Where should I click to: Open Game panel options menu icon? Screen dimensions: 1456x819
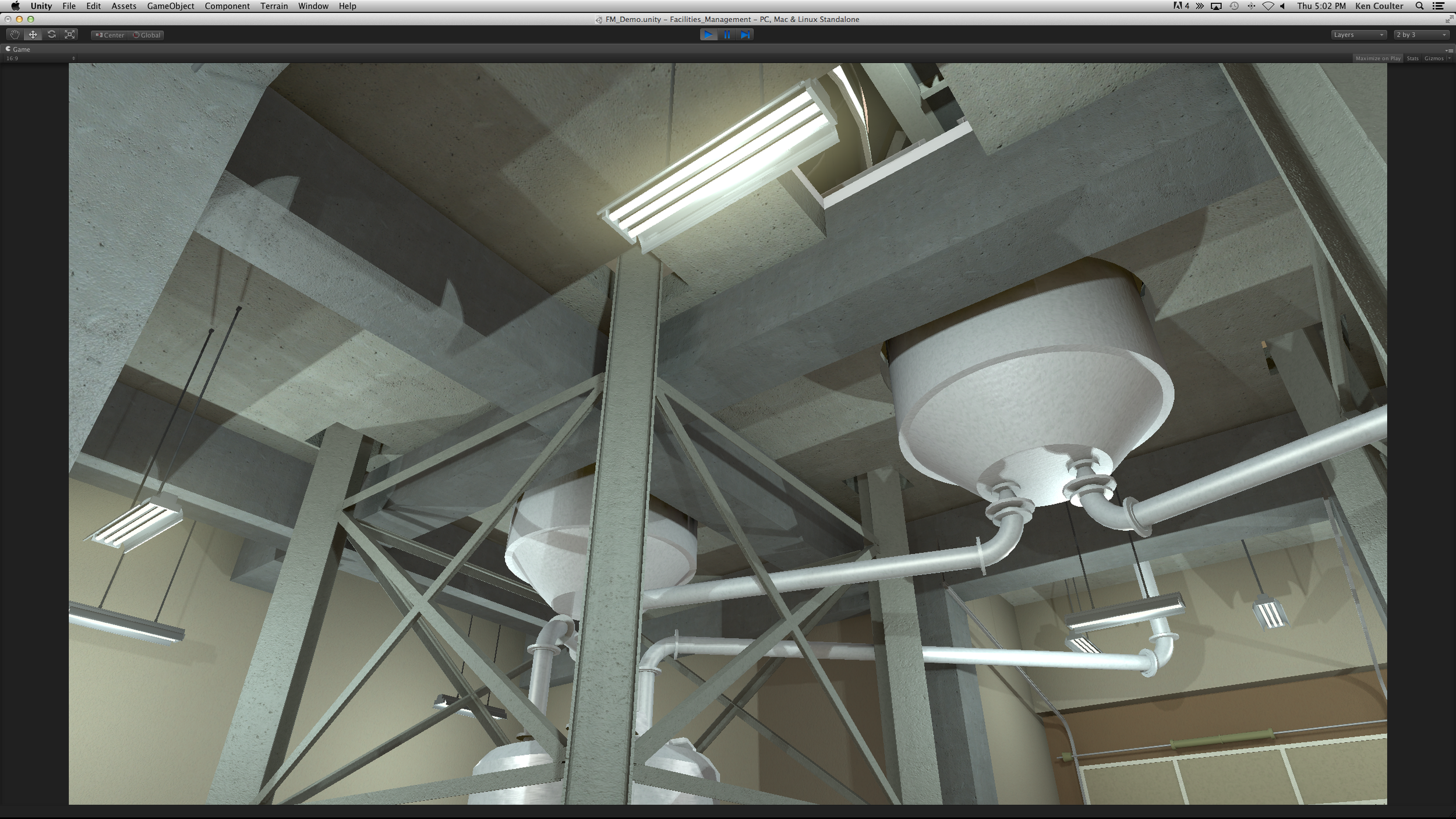pos(1449,50)
